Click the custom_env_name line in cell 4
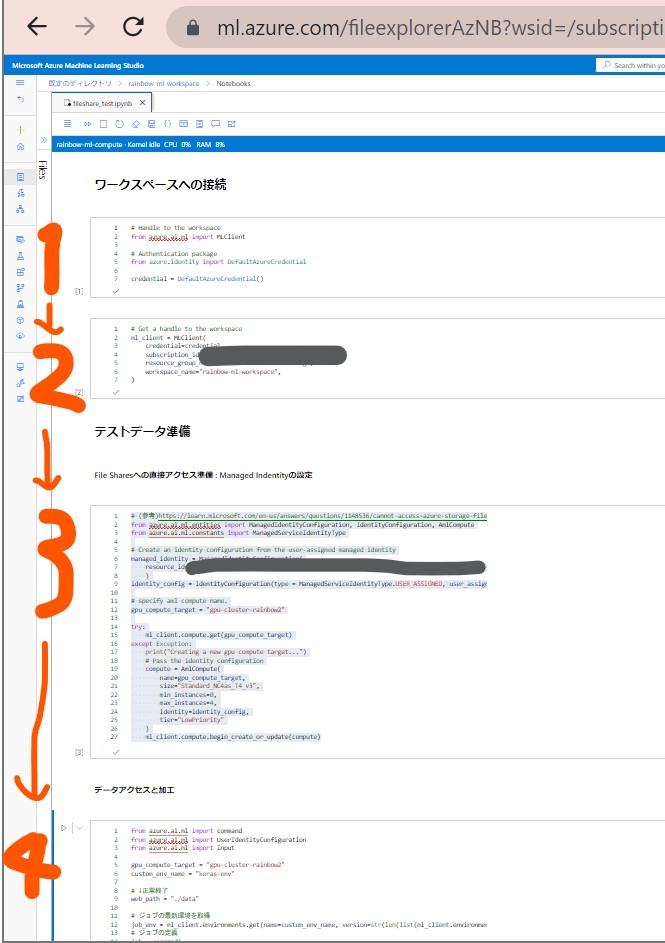 pyautogui.click(x=182, y=874)
